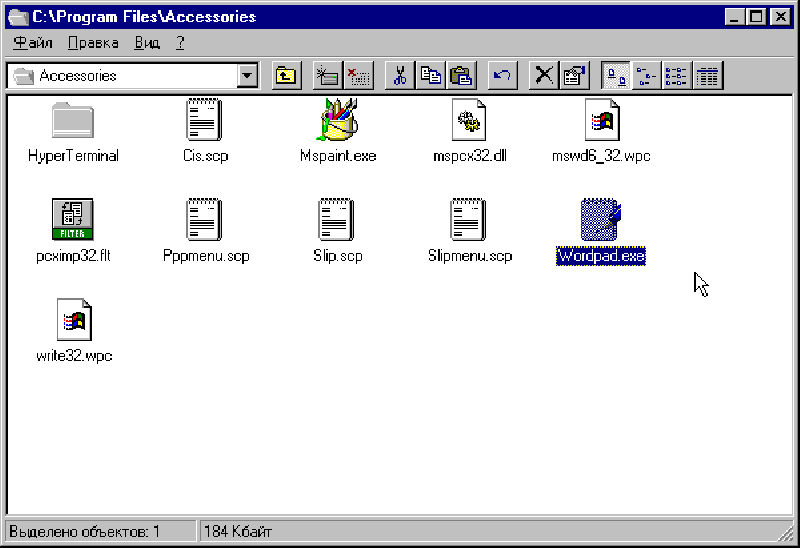Click the Copy toolbar icon
Screen dimensions: 800x548
point(431,76)
